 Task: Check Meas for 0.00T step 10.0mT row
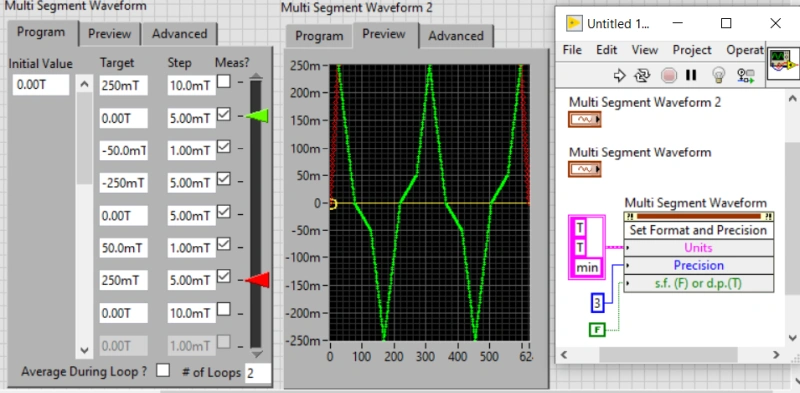click(223, 309)
